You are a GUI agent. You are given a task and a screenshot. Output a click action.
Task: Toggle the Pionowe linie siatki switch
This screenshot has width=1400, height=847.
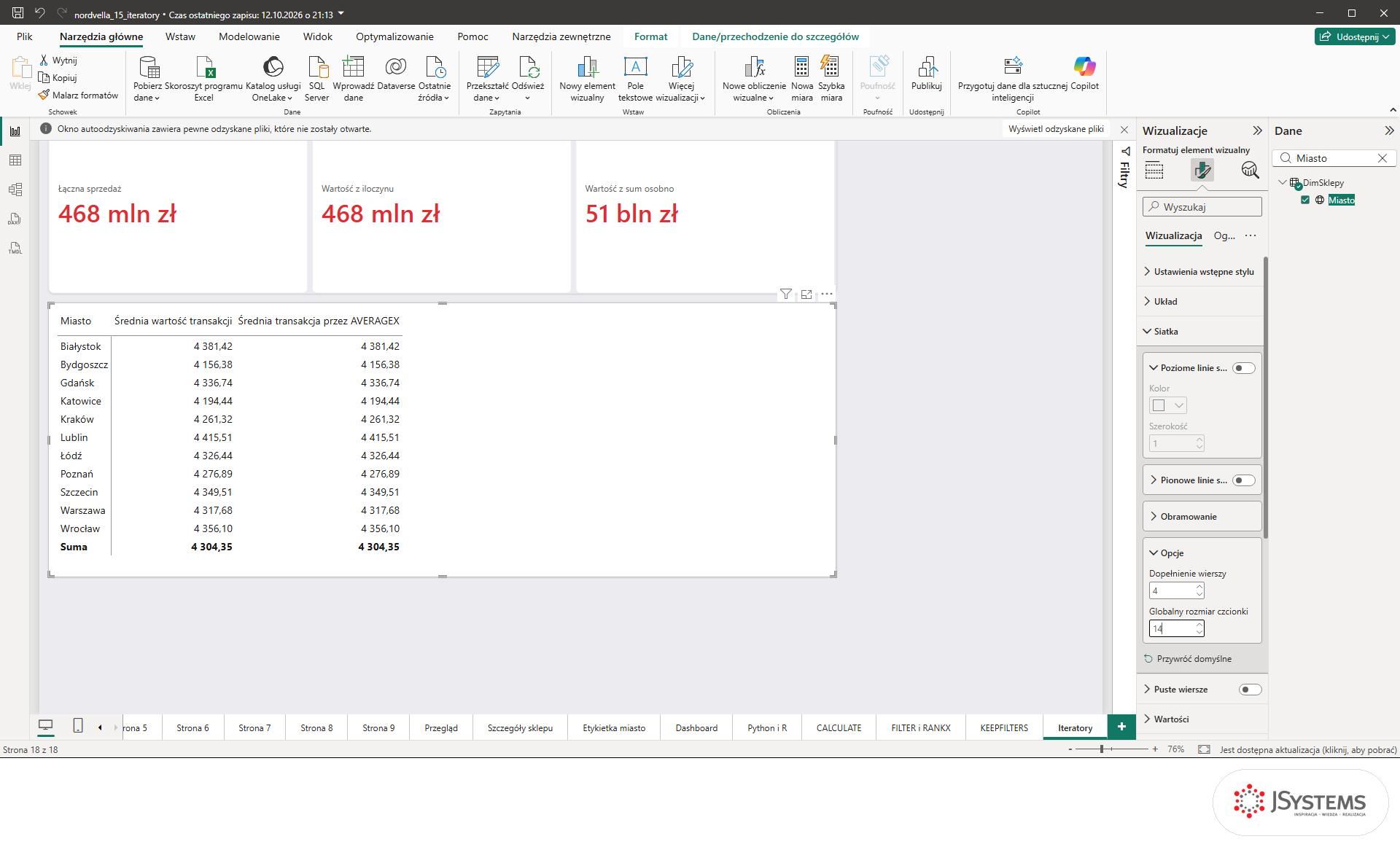click(1244, 480)
